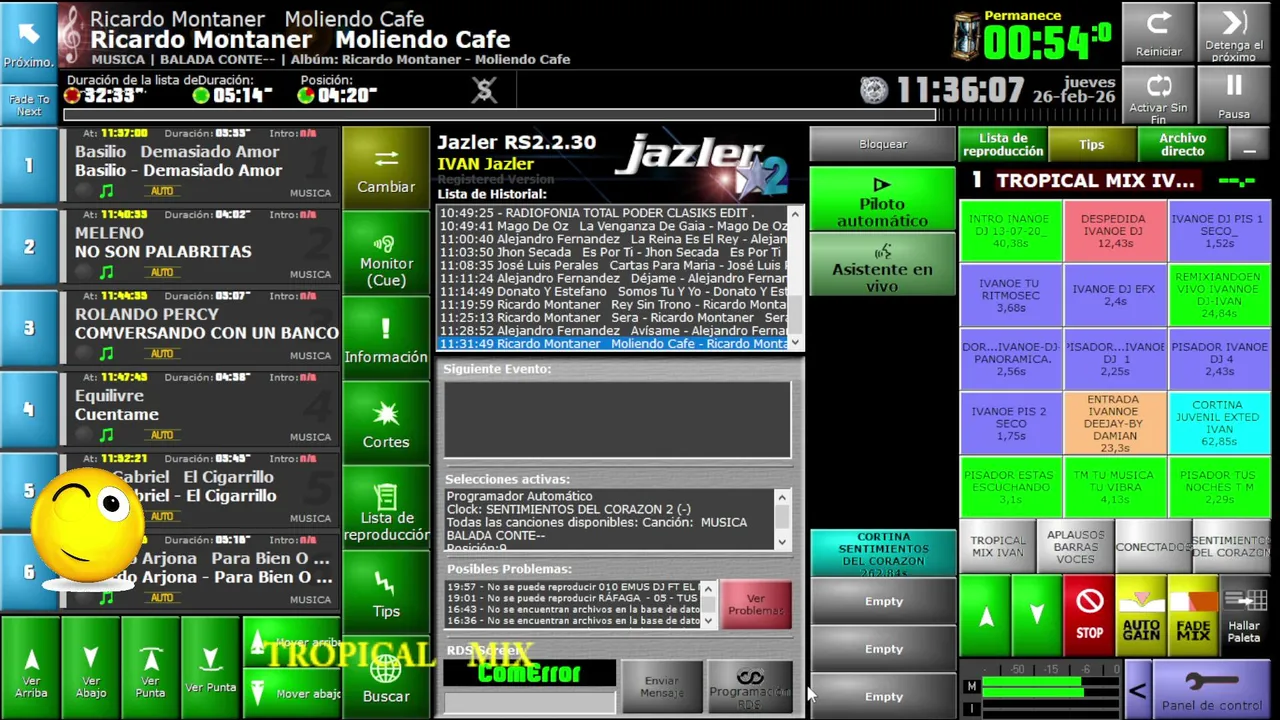Play the IVANOE DJ EFX jingle
Viewport: 1280px width, 720px height.
point(1114,295)
